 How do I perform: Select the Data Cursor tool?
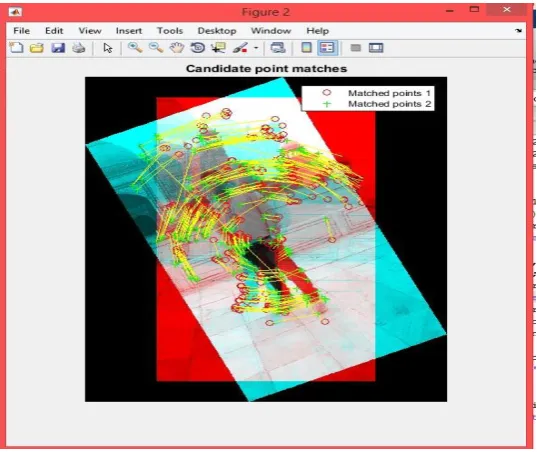point(218,48)
